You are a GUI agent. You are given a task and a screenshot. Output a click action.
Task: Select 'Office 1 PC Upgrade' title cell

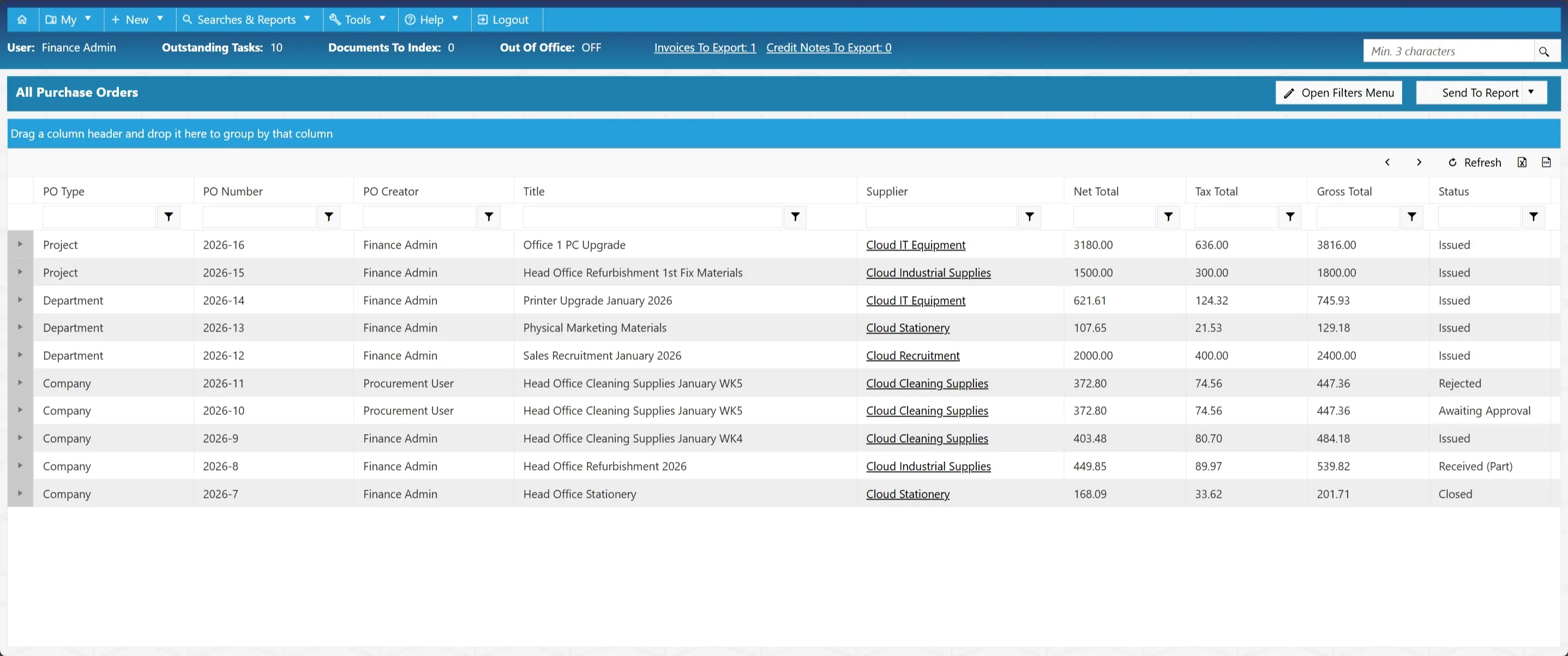click(574, 245)
